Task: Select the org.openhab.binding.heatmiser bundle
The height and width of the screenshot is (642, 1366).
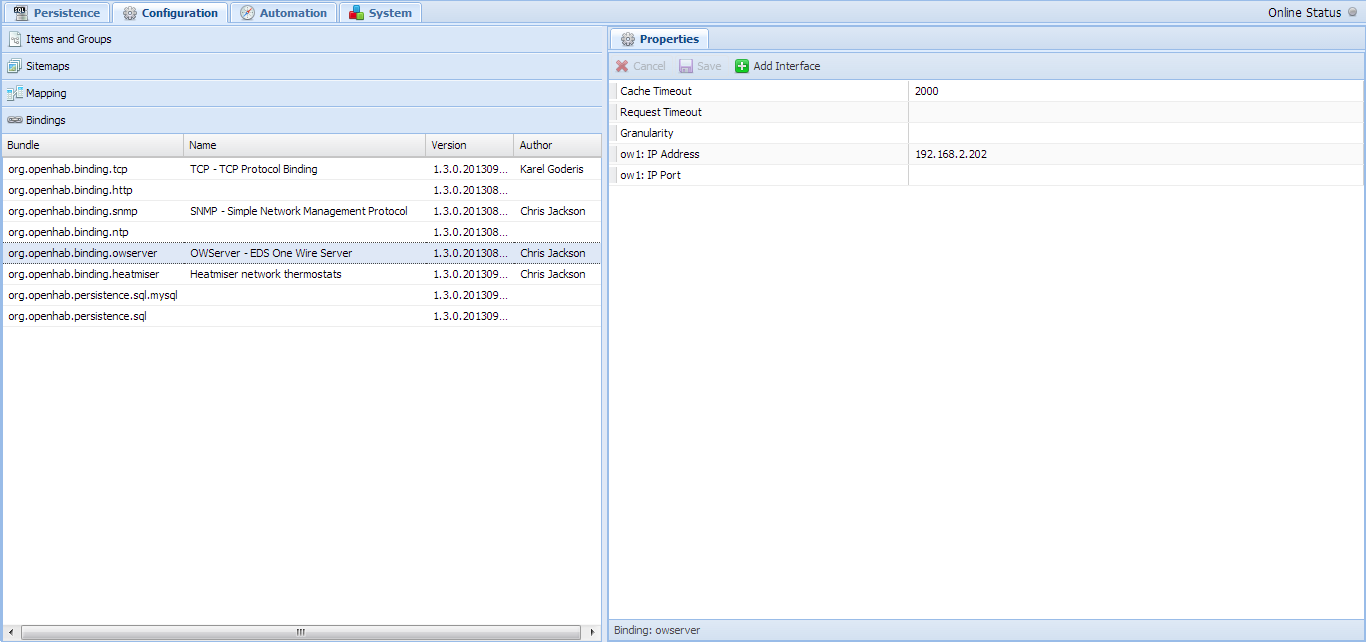Action: coord(83,274)
